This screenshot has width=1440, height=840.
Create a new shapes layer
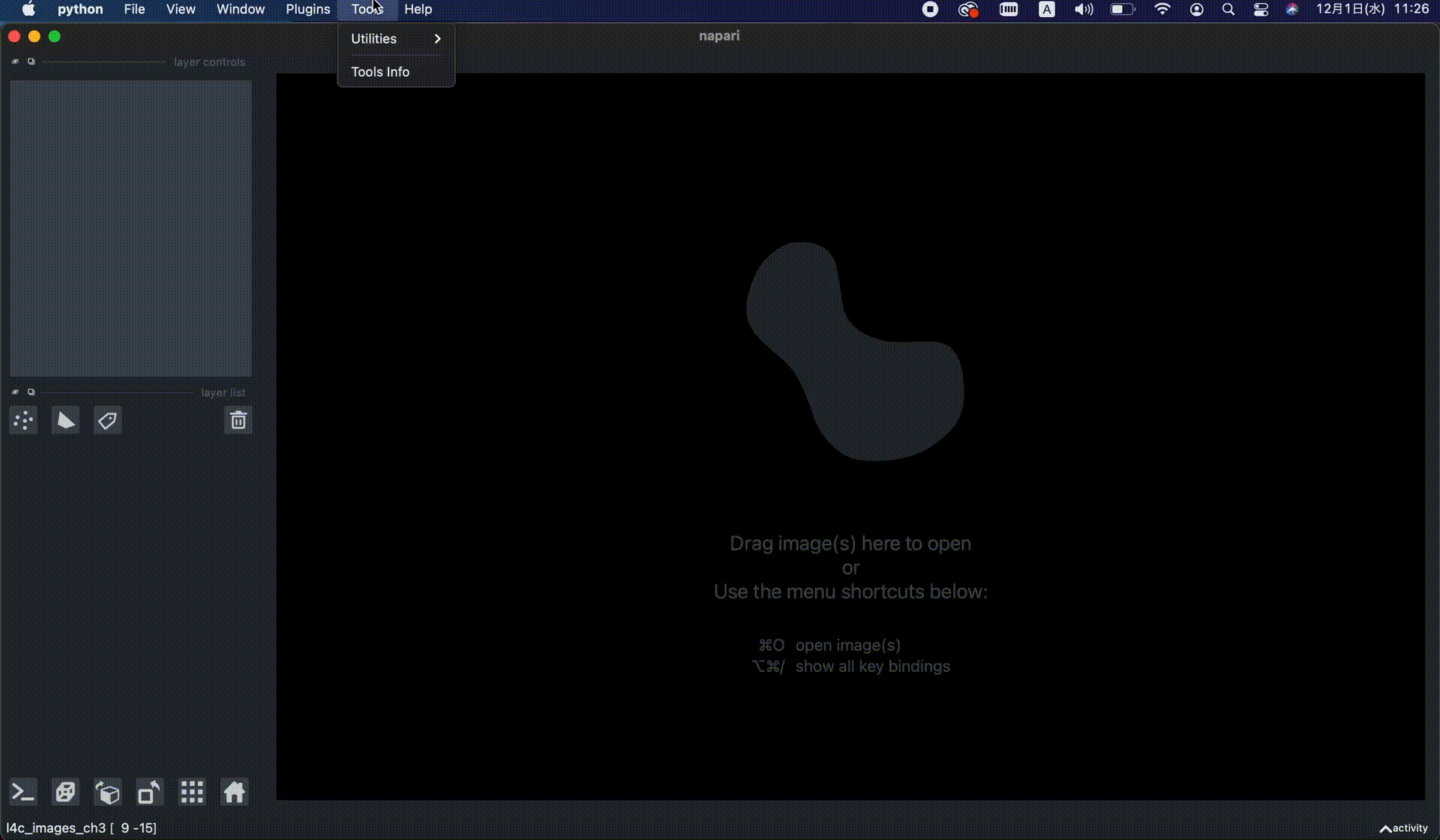[x=65, y=421]
